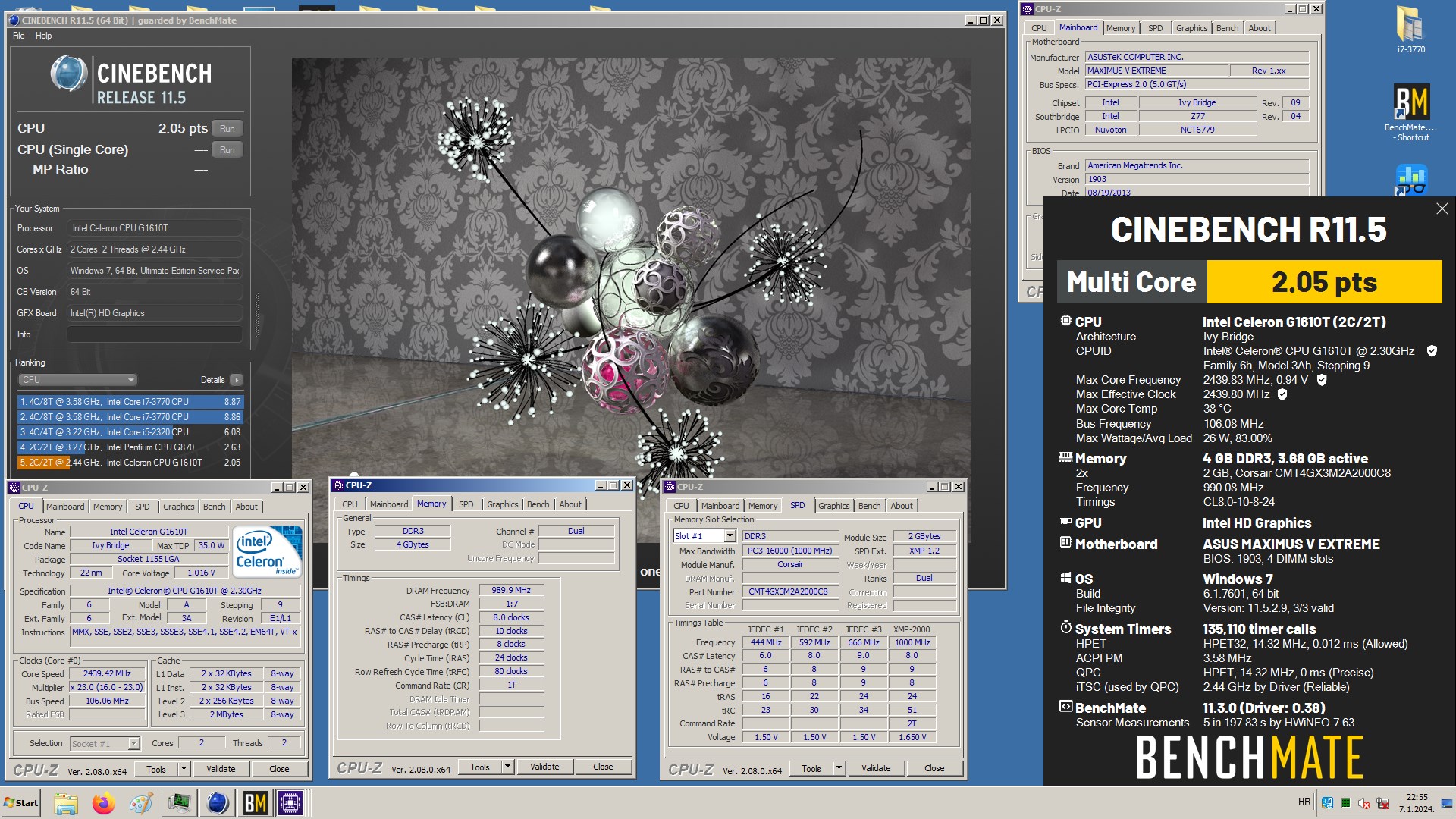Screen dimensions: 1456x819
Task: Click the DRAM Frequency 989.9 MHz value
Action: tap(511, 591)
